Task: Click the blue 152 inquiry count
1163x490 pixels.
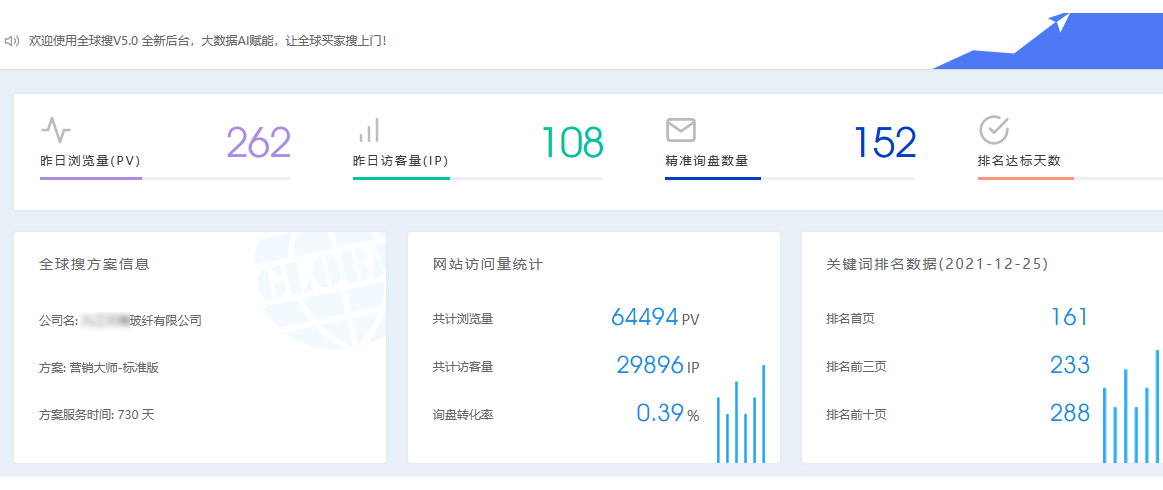Action: 884,143
